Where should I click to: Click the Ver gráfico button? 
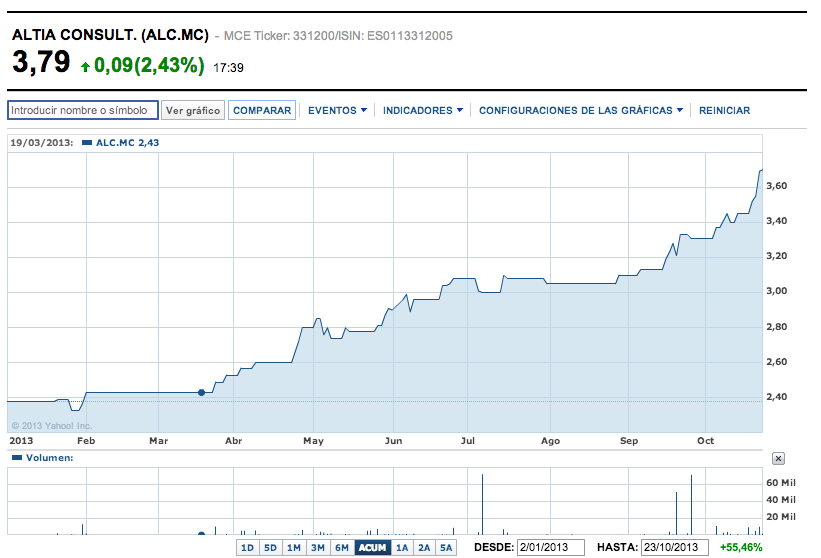point(193,111)
